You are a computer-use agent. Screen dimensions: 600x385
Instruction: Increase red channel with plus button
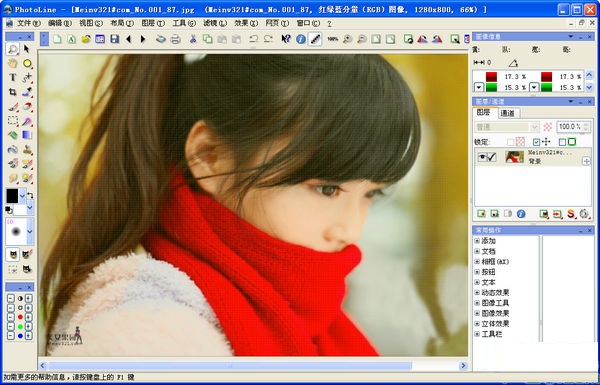pos(28,317)
